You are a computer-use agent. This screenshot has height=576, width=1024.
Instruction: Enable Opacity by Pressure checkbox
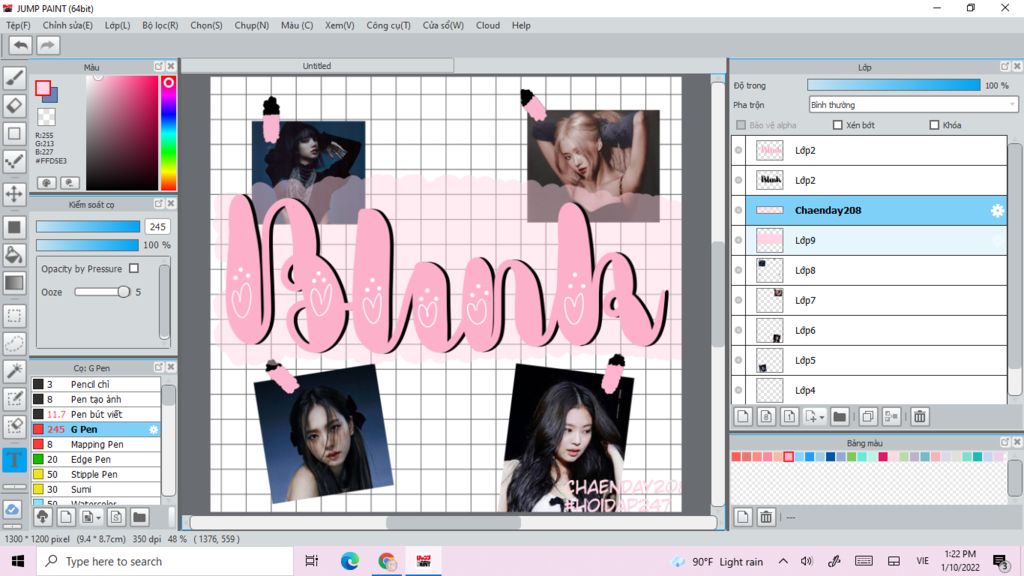coord(134,268)
